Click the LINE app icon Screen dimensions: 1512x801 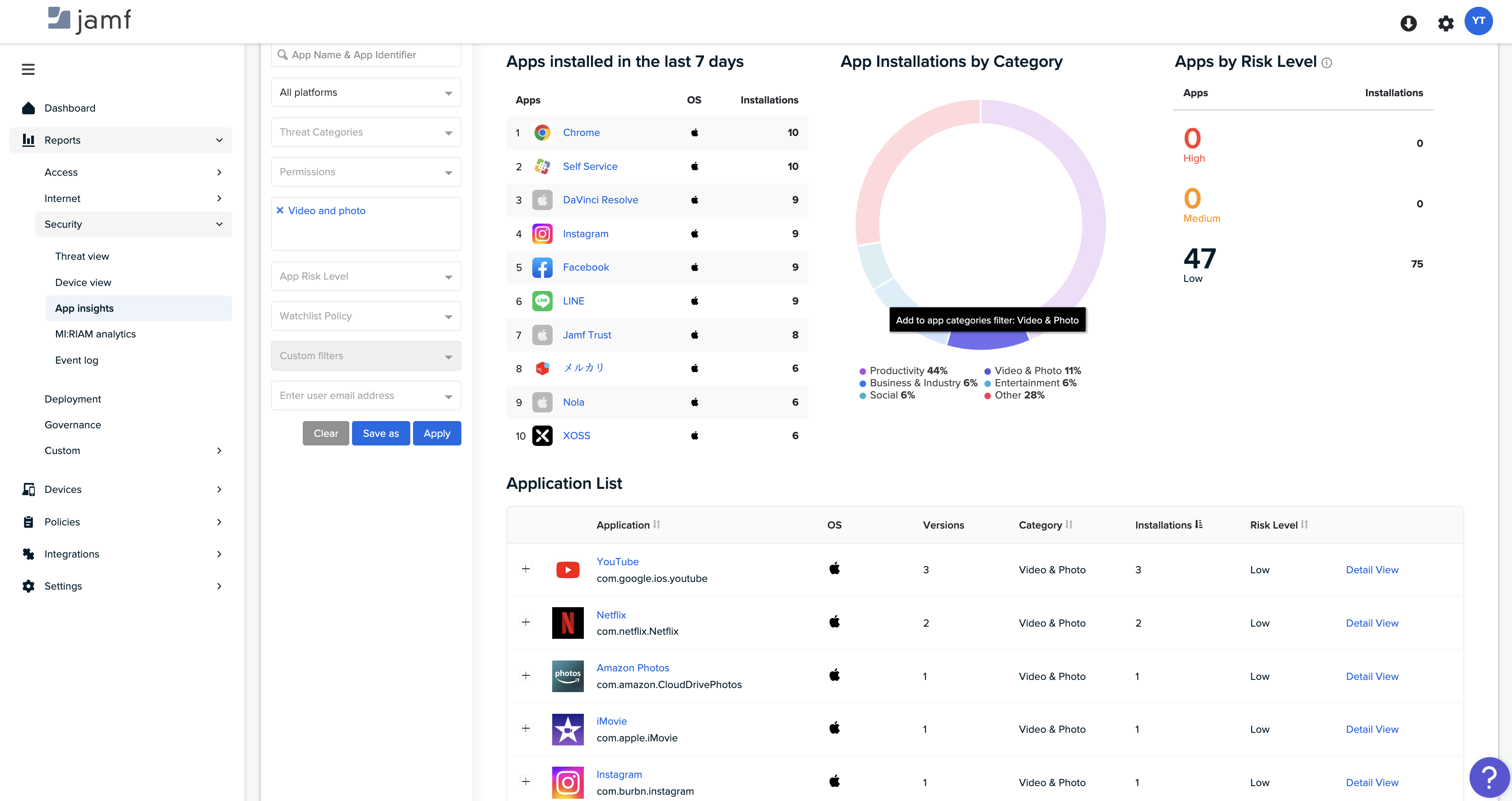click(x=542, y=300)
